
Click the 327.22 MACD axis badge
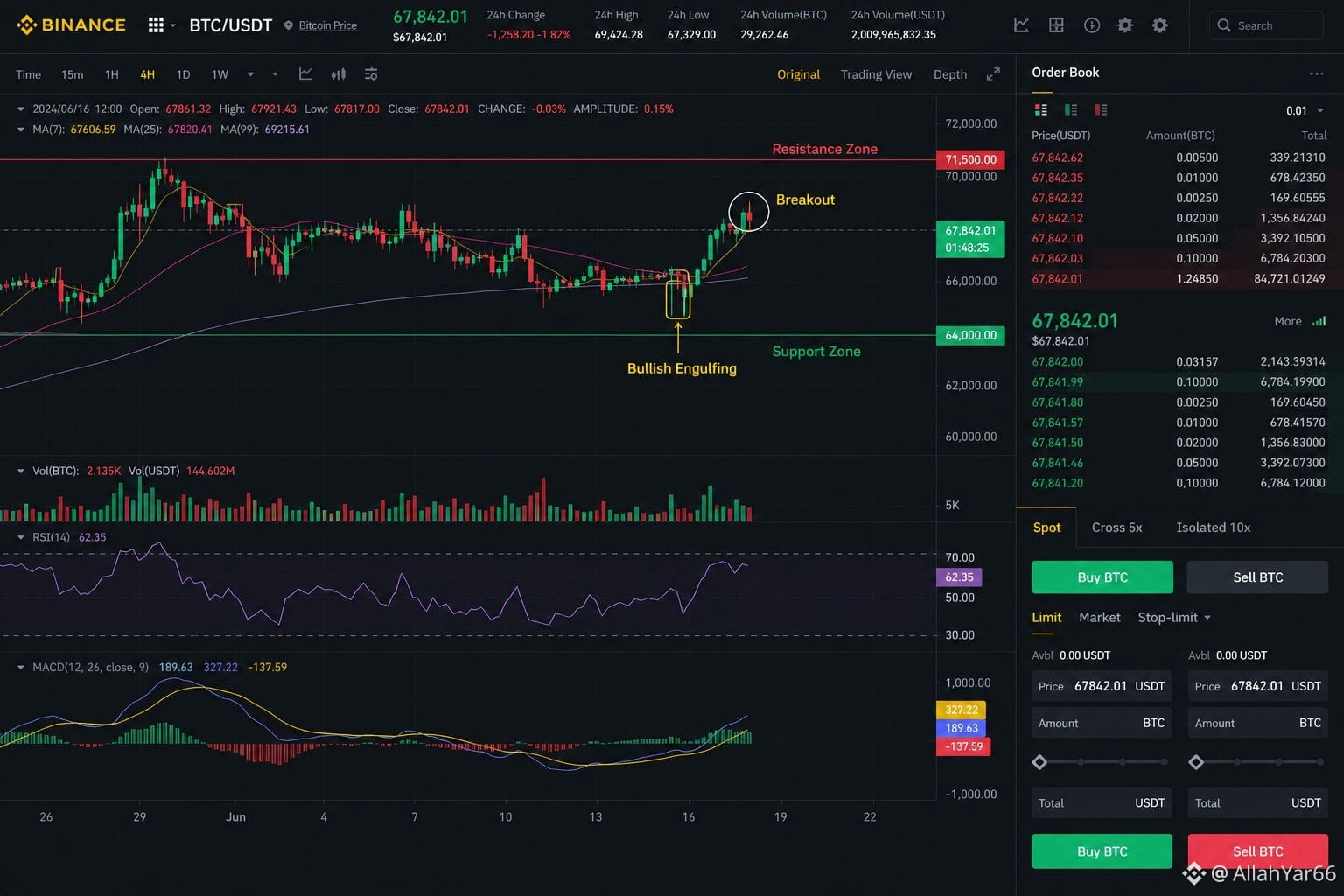pos(961,710)
